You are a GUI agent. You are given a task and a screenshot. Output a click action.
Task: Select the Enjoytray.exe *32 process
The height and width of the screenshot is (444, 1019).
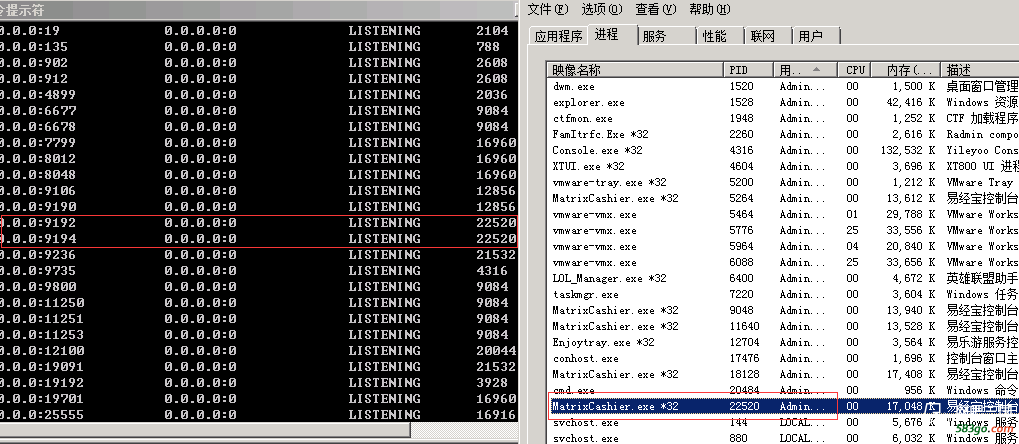pos(783,343)
